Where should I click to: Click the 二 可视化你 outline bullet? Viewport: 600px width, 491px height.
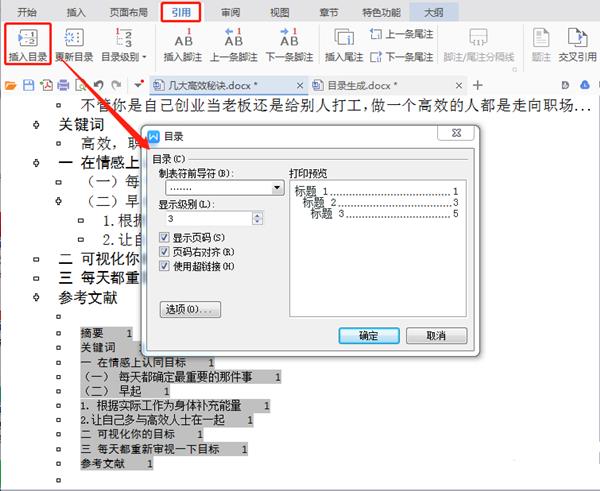pyautogui.click(x=36, y=259)
